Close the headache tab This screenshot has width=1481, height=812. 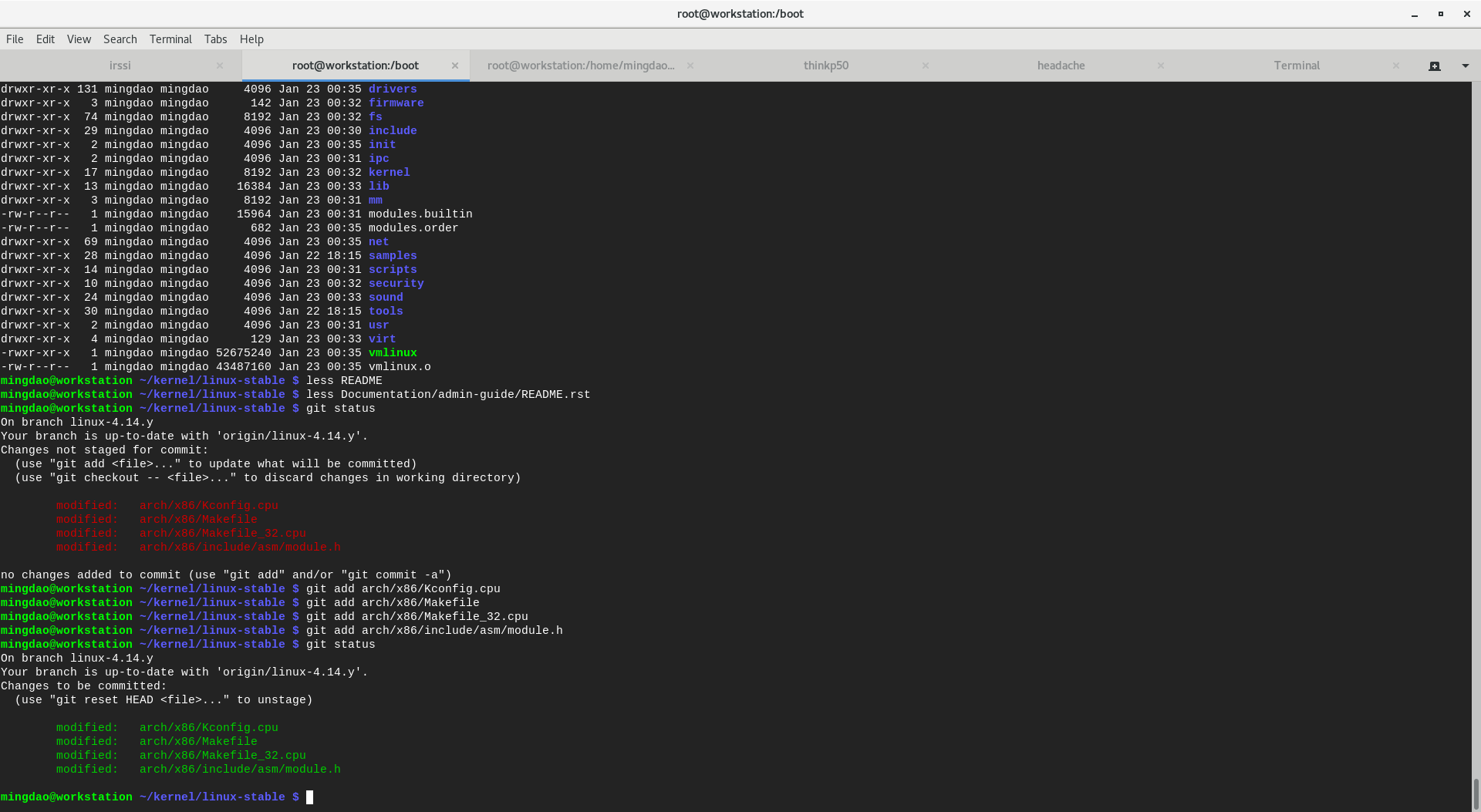click(1161, 66)
